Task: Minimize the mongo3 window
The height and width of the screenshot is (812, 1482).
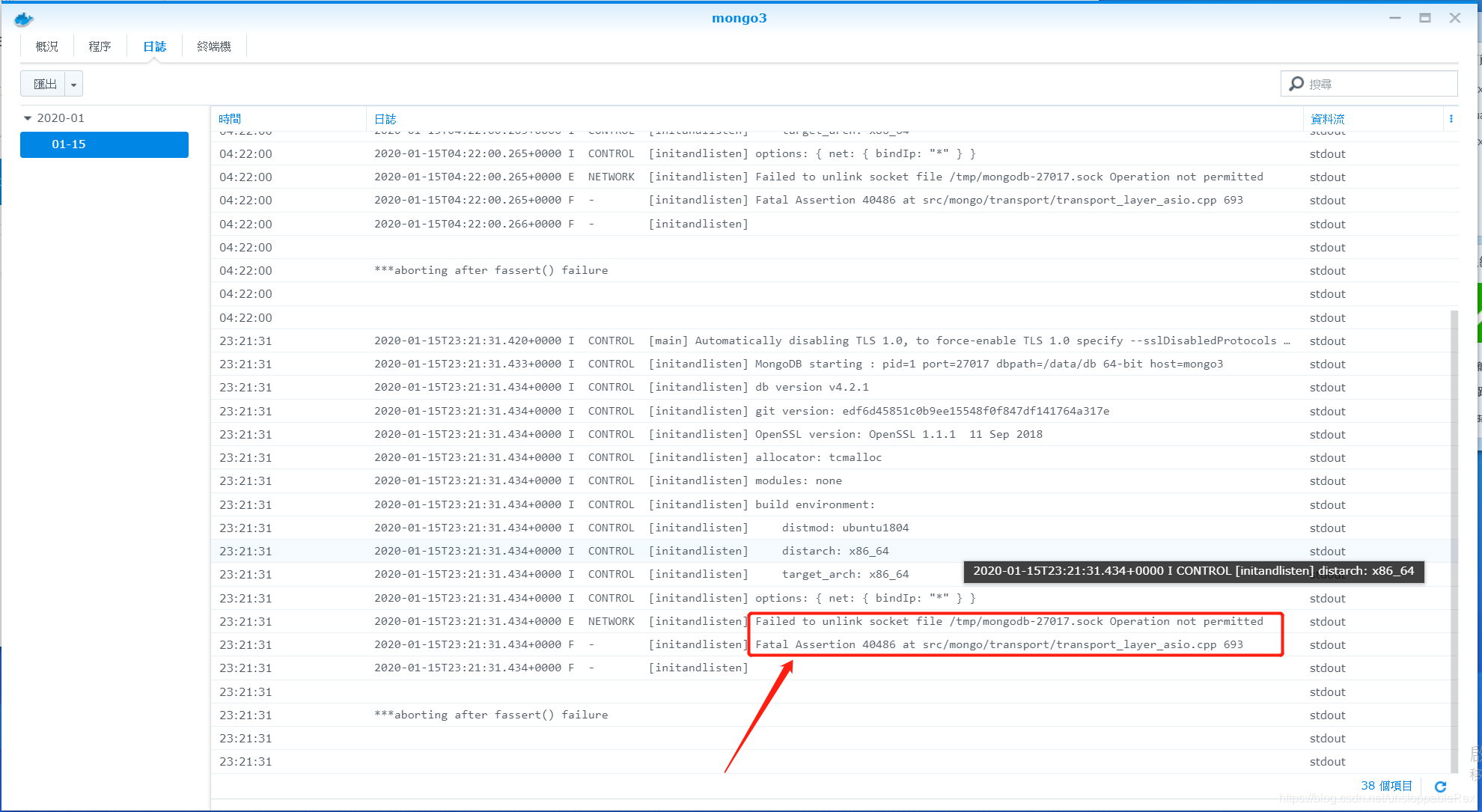Action: (1395, 18)
